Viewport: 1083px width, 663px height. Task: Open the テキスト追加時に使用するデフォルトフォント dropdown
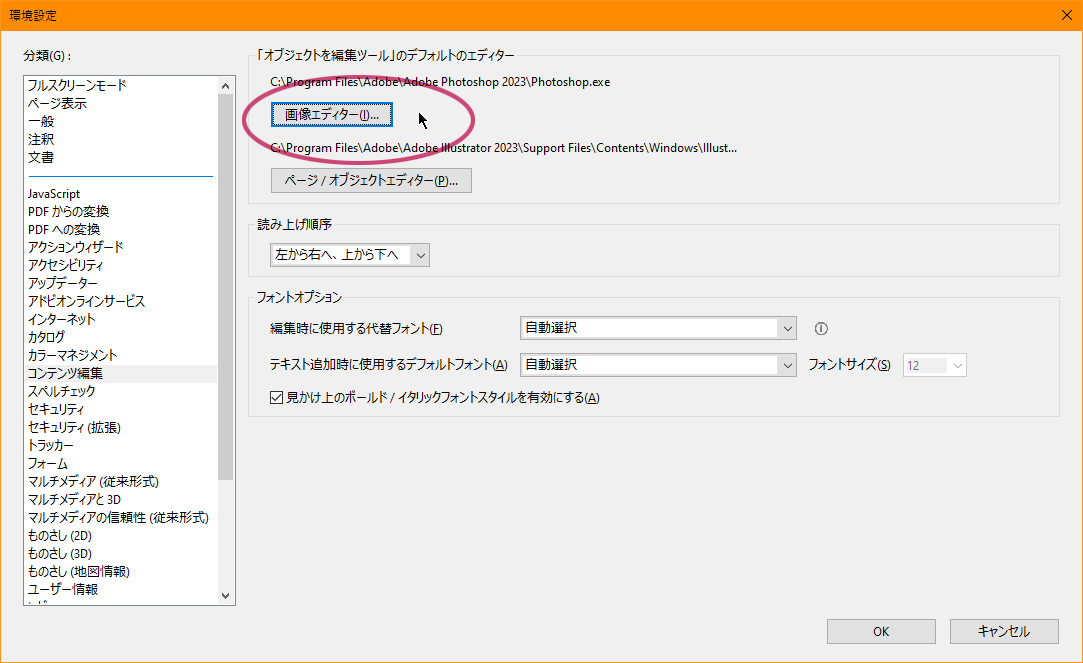[x=787, y=365]
